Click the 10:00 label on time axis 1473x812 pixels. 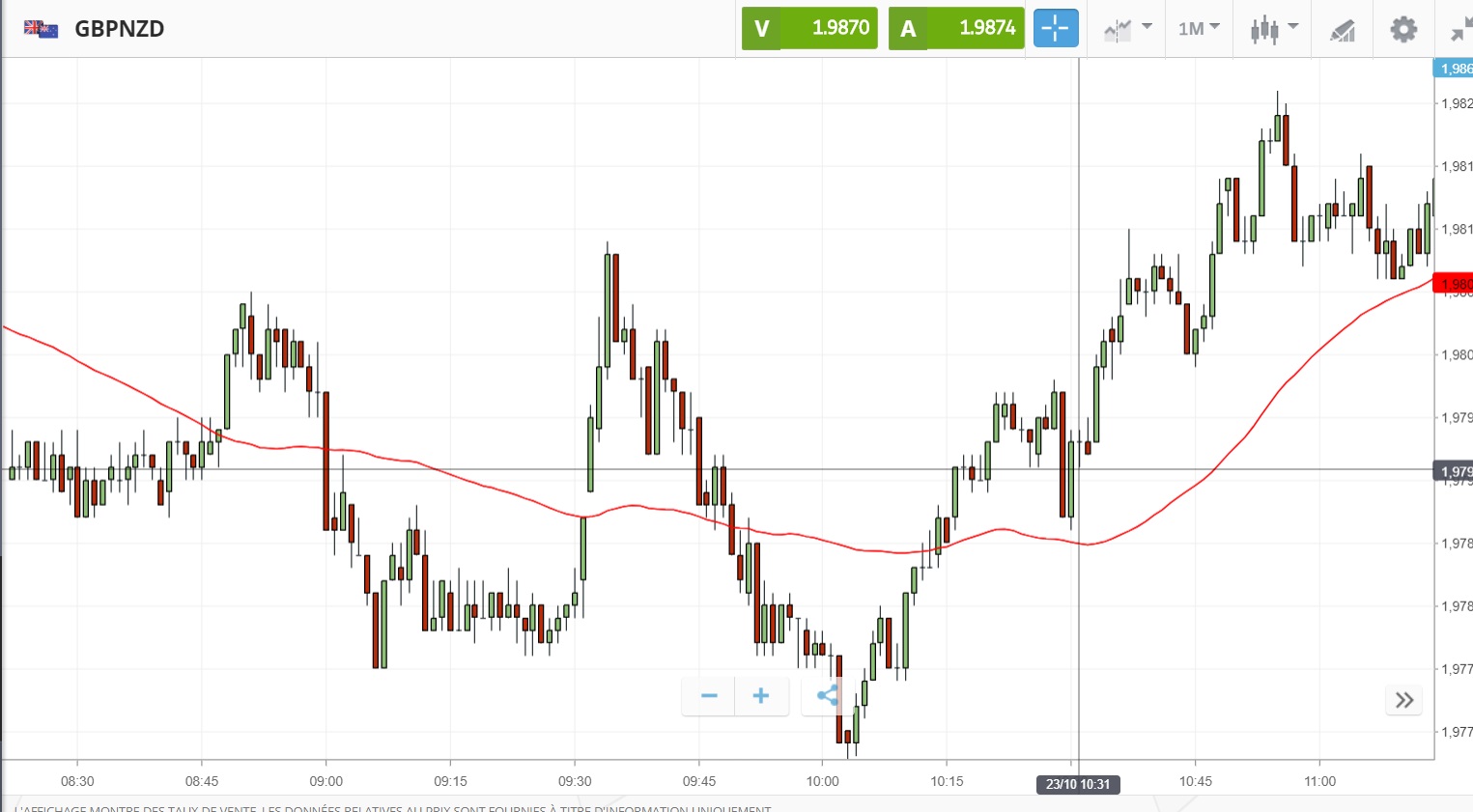(x=823, y=781)
